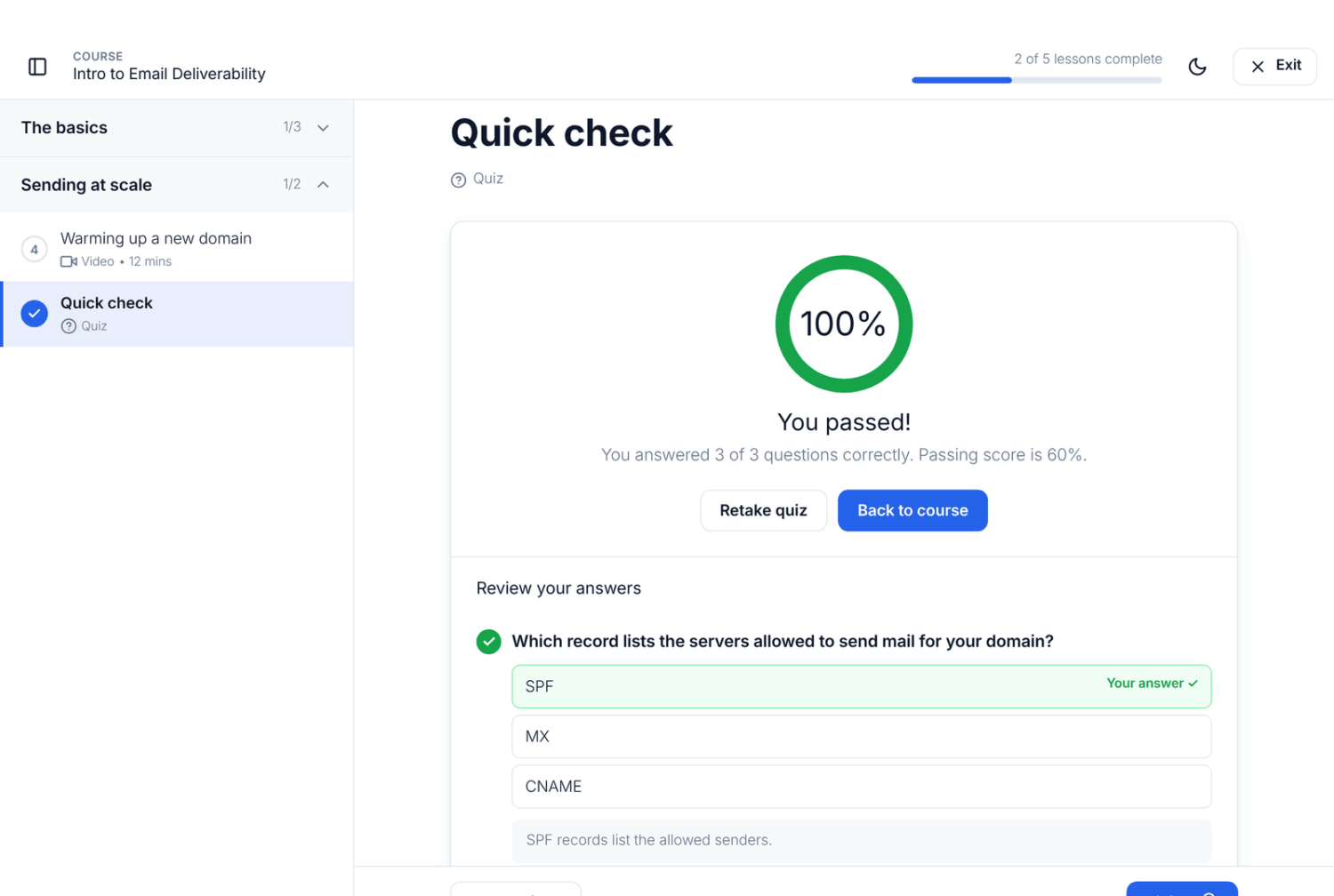
Task: Toggle the sidebar panel icon
Action: 37,67
